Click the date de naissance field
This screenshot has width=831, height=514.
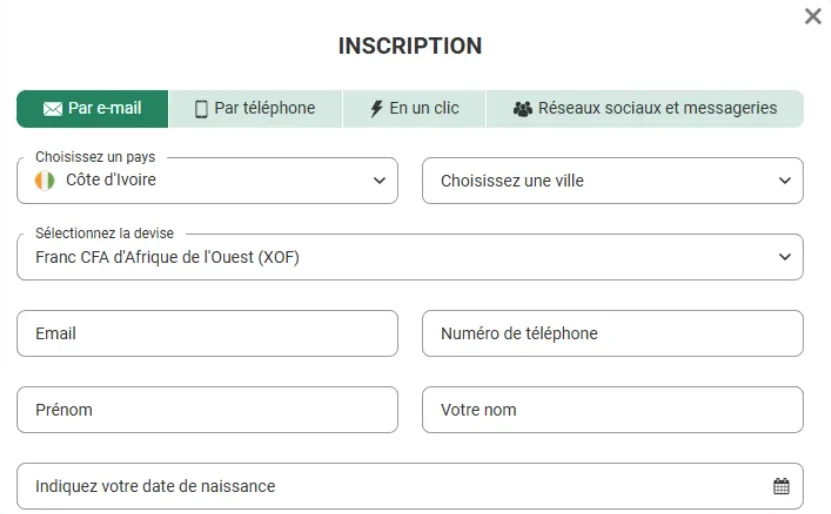point(410,486)
